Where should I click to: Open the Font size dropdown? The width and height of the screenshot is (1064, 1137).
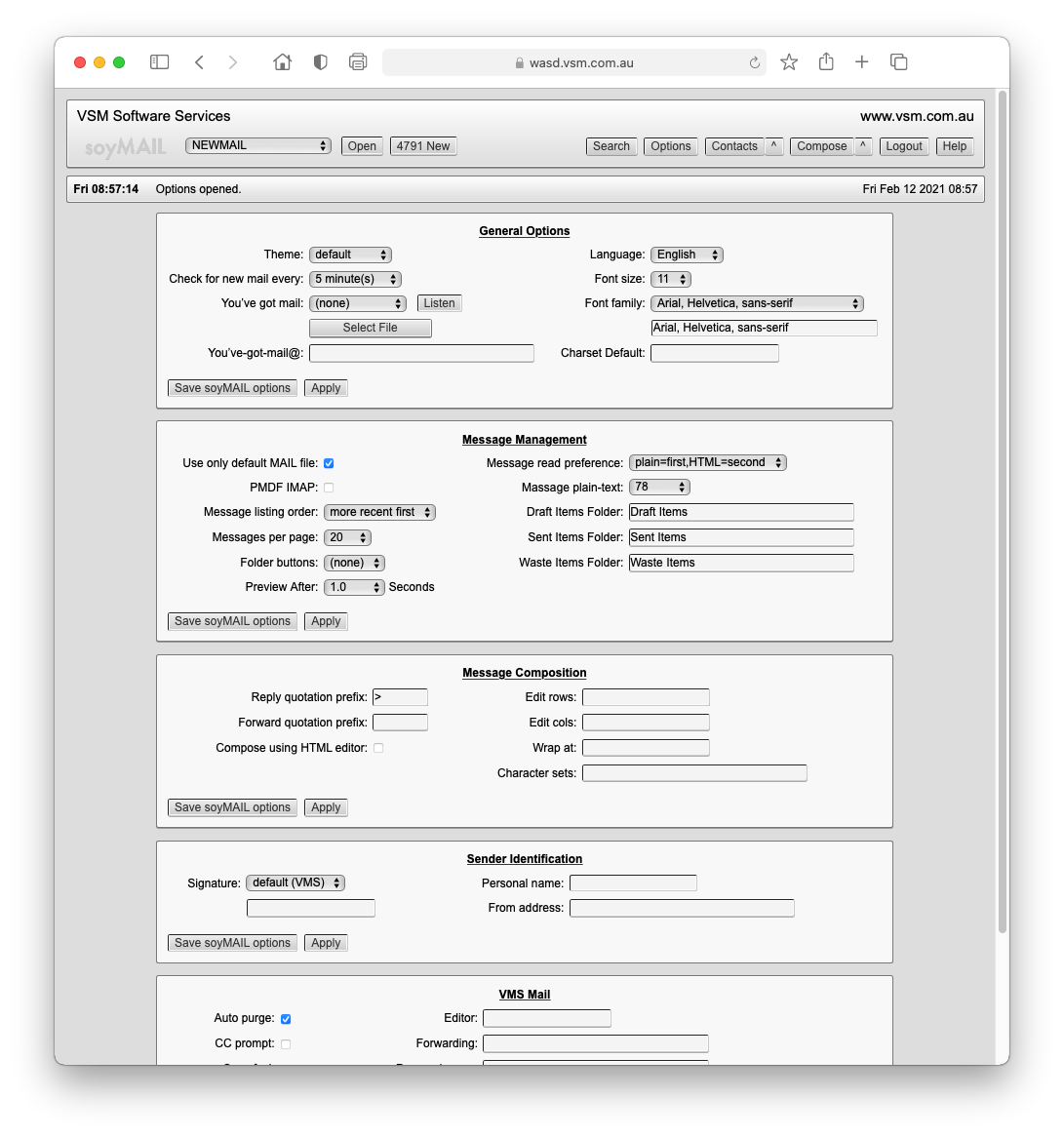click(671, 279)
